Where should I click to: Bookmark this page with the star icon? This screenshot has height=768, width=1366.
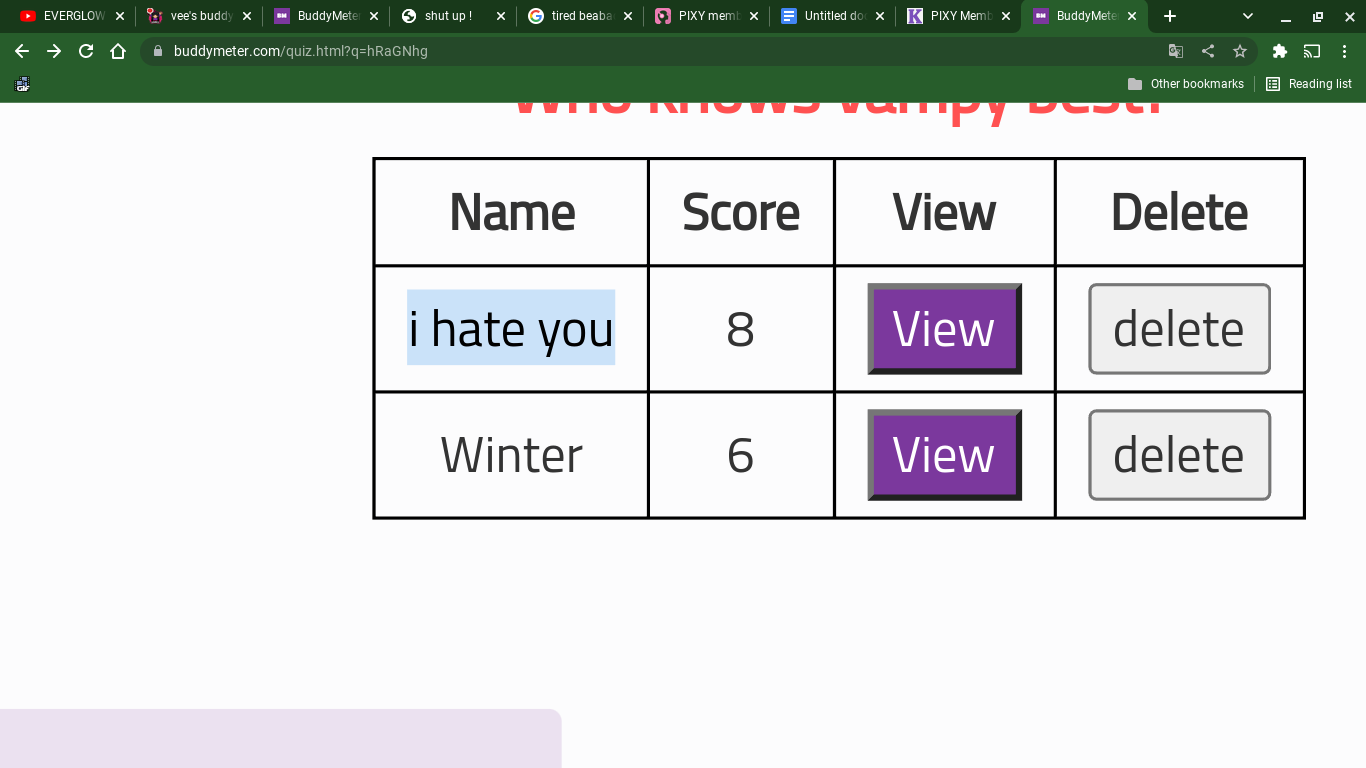point(1240,51)
